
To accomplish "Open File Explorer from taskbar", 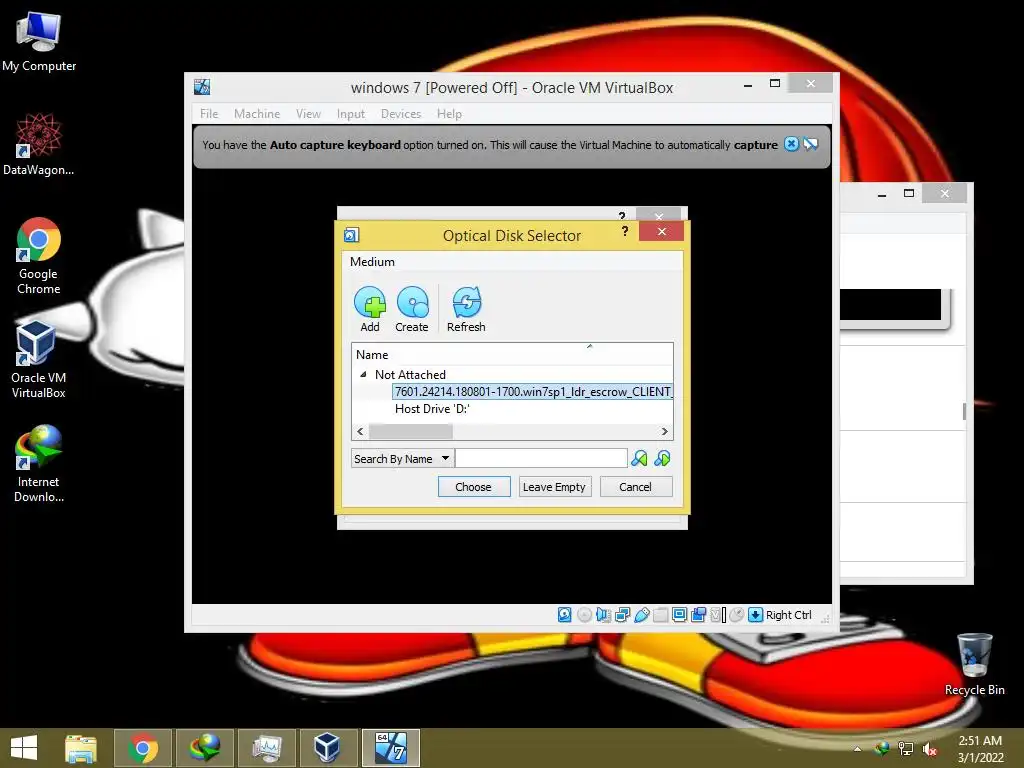I will (x=81, y=748).
